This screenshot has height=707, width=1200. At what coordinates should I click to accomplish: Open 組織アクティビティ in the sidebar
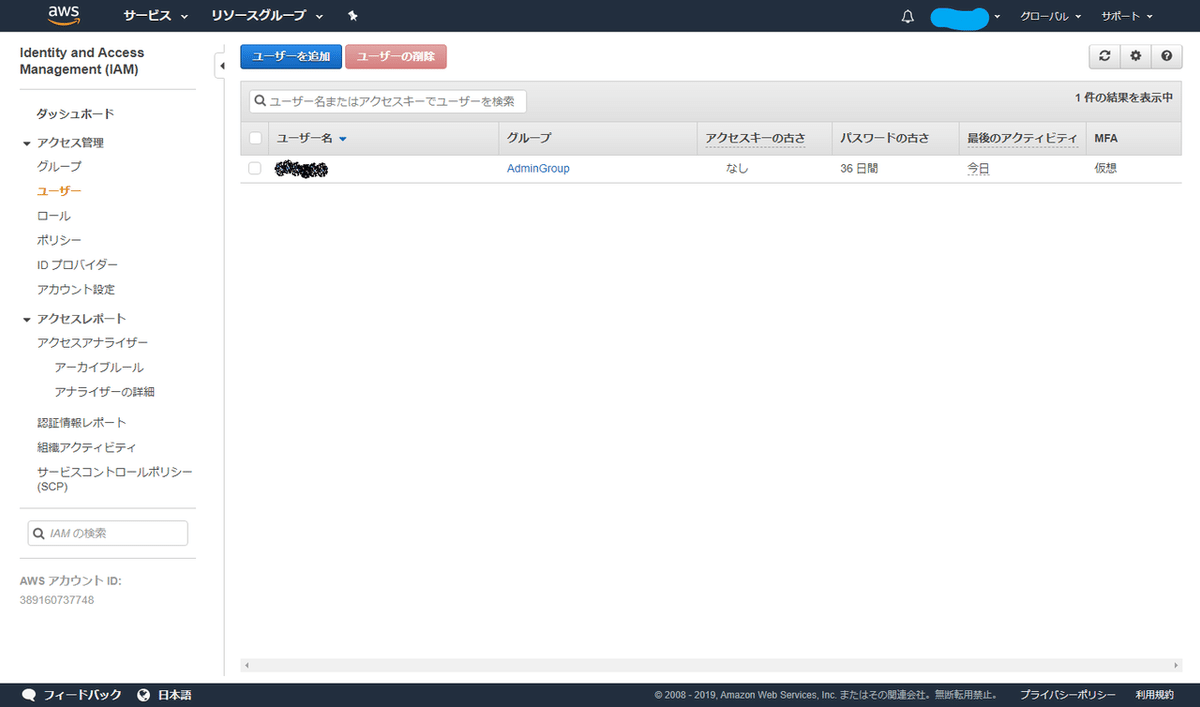pos(86,448)
